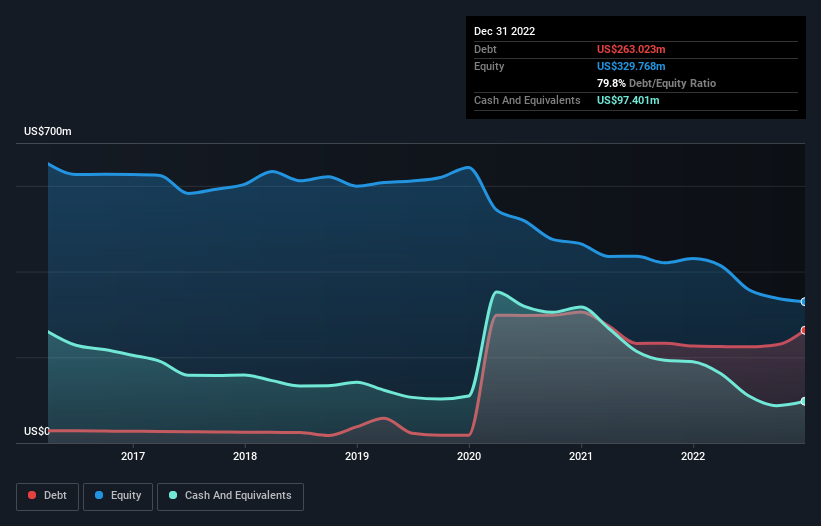Click the 2018 x-axis label
This screenshot has width=821, height=526.
[x=245, y=456]
